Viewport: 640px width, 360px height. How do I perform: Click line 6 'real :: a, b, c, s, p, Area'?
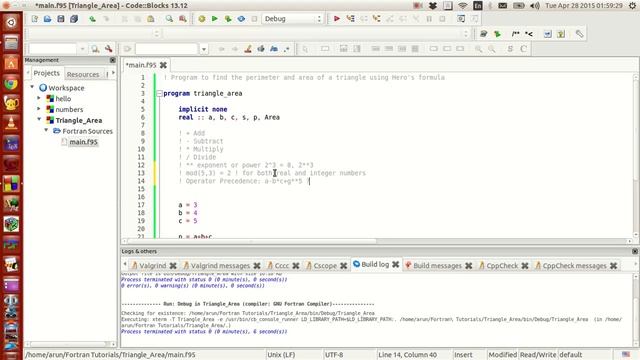[229, 117]
